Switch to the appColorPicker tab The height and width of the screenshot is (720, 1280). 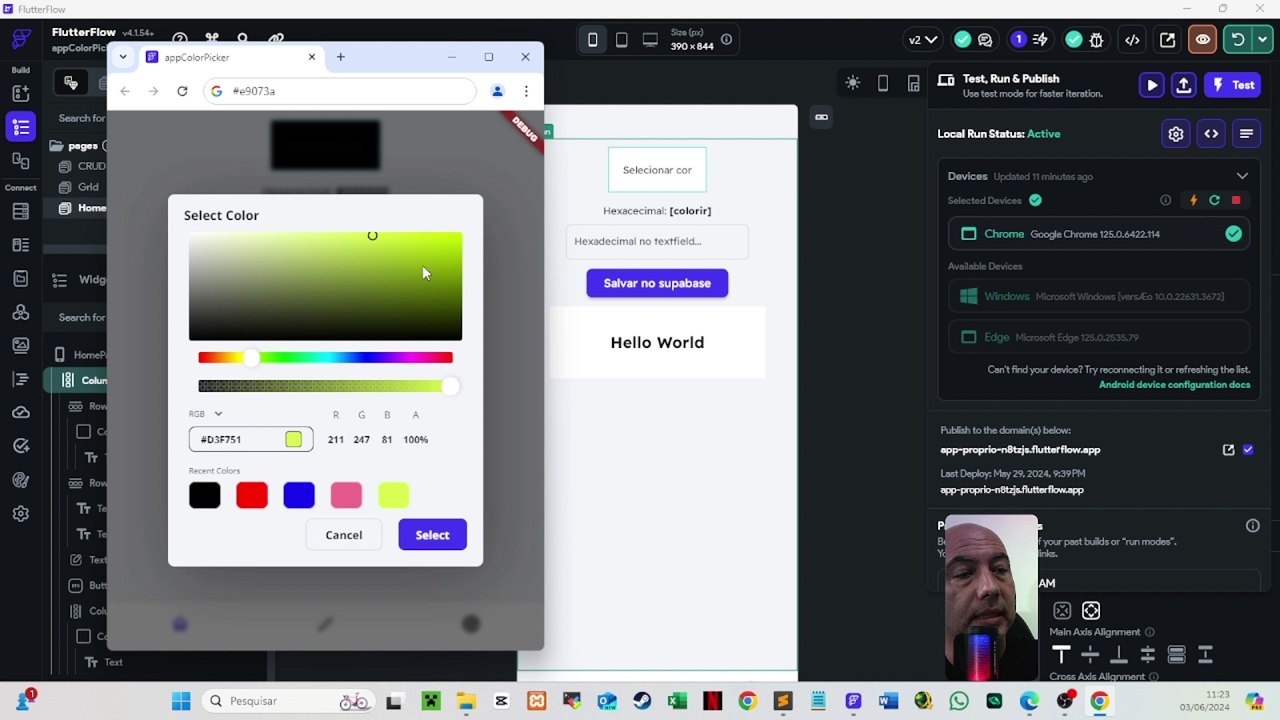click(230, 57)
